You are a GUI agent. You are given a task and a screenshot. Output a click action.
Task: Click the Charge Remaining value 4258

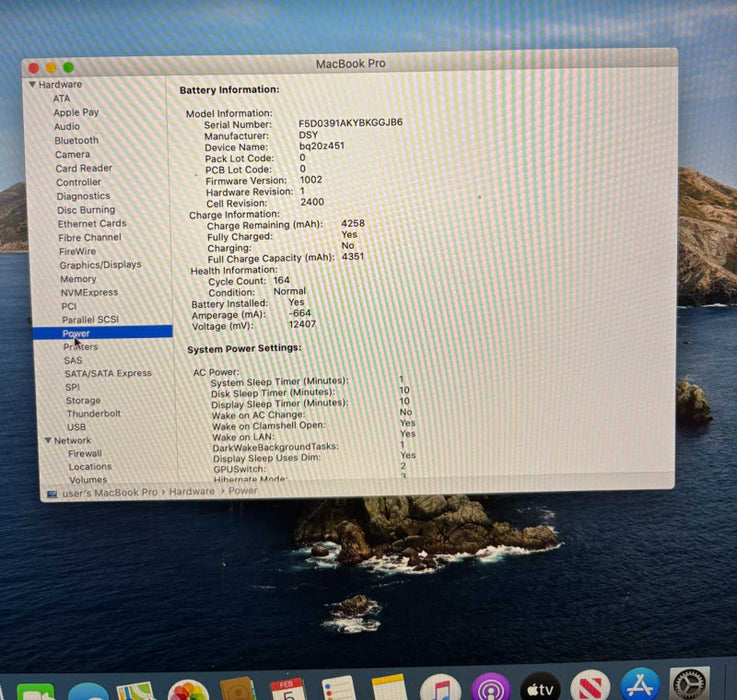point(353,223)
